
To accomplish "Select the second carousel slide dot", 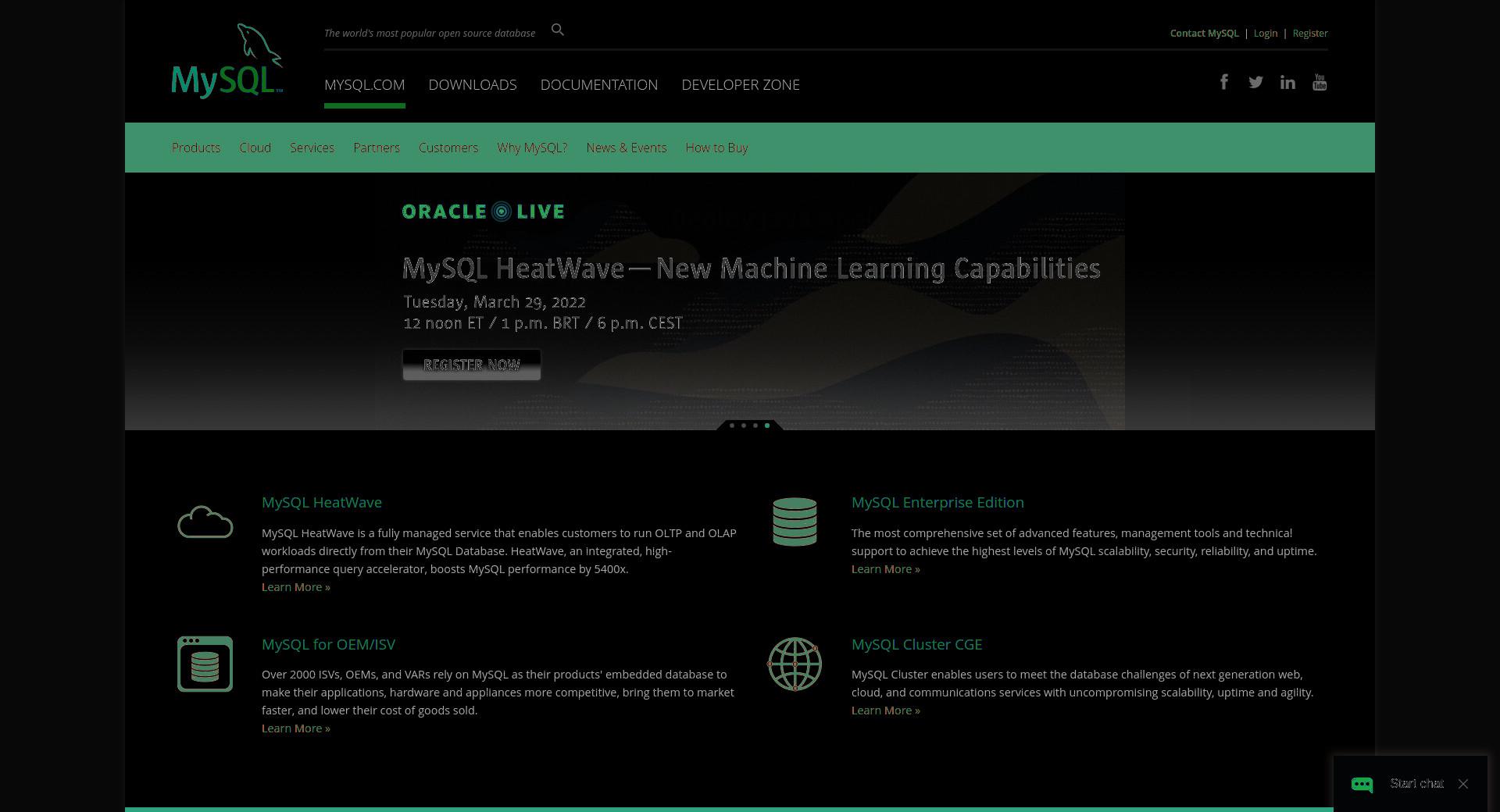I will click(x=744, y=426).
